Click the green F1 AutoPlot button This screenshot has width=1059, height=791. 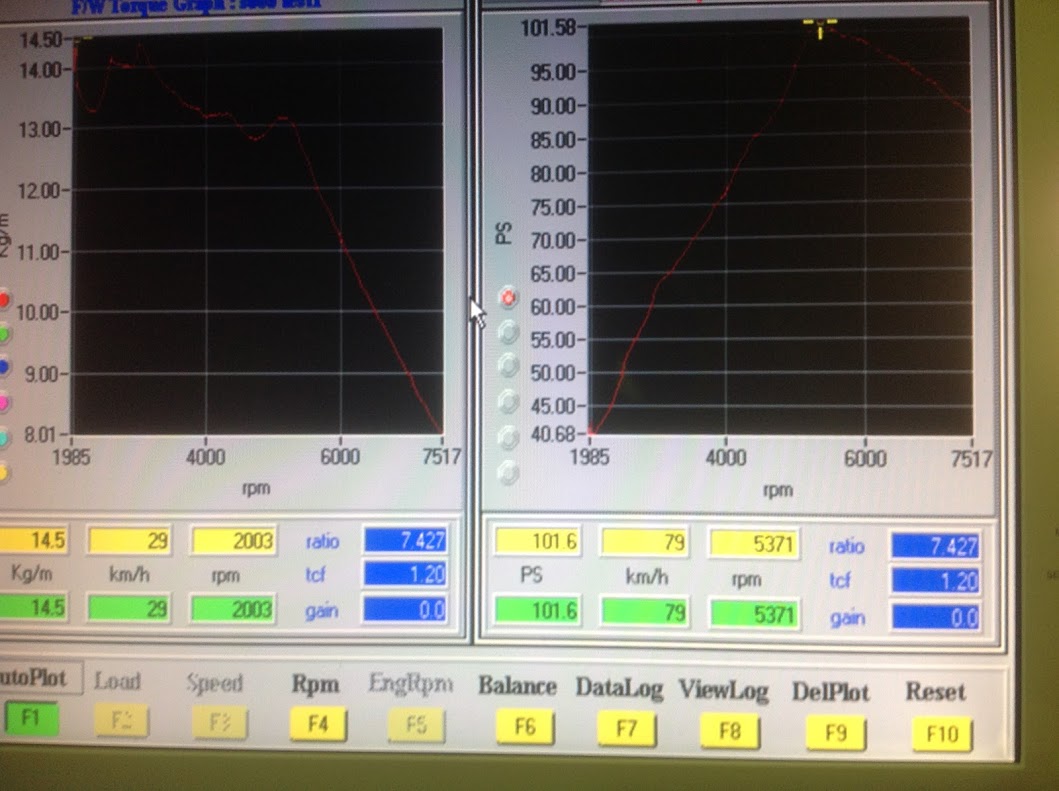tap(30, 717)
